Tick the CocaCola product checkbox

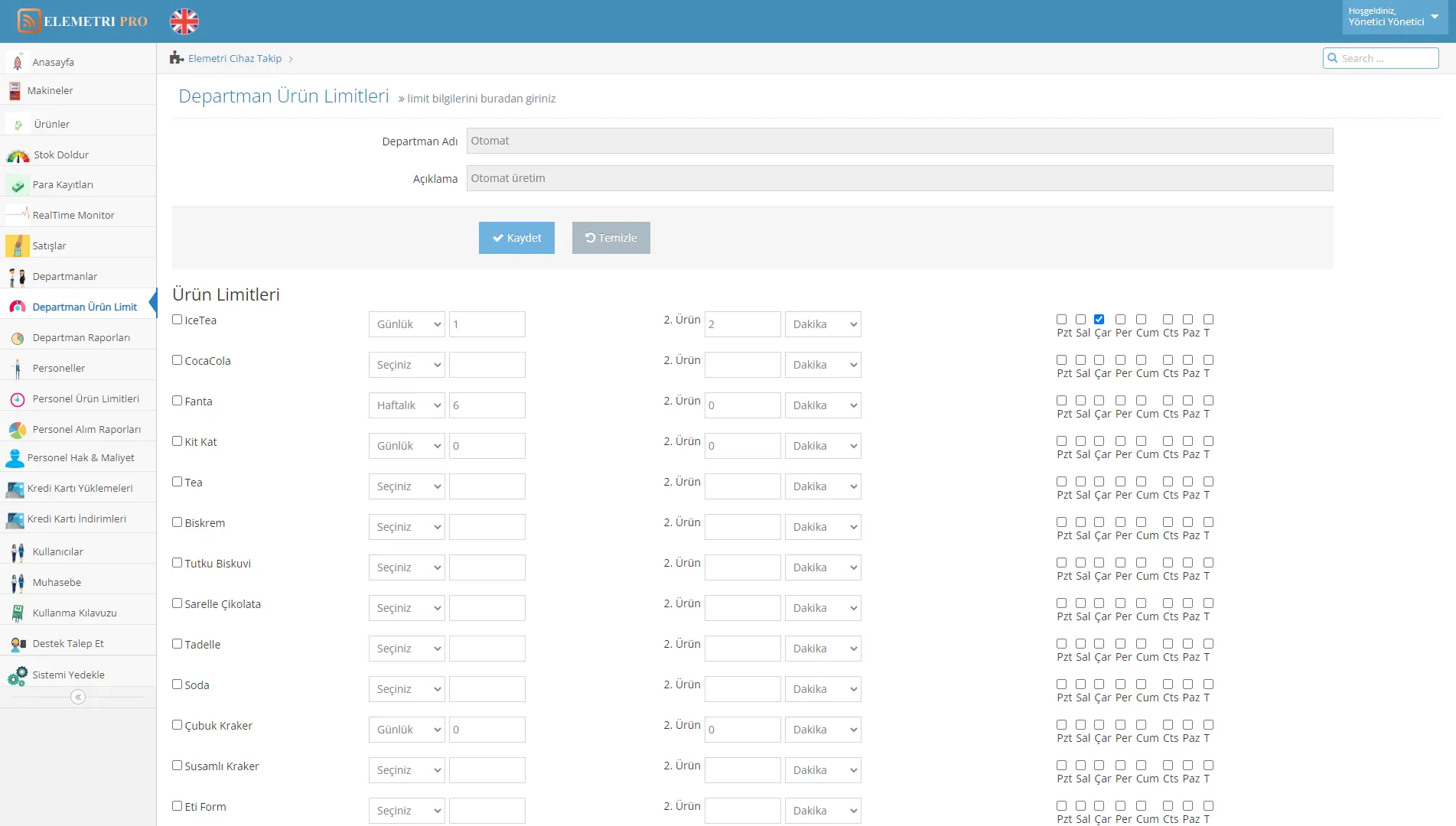coord(178,360)
